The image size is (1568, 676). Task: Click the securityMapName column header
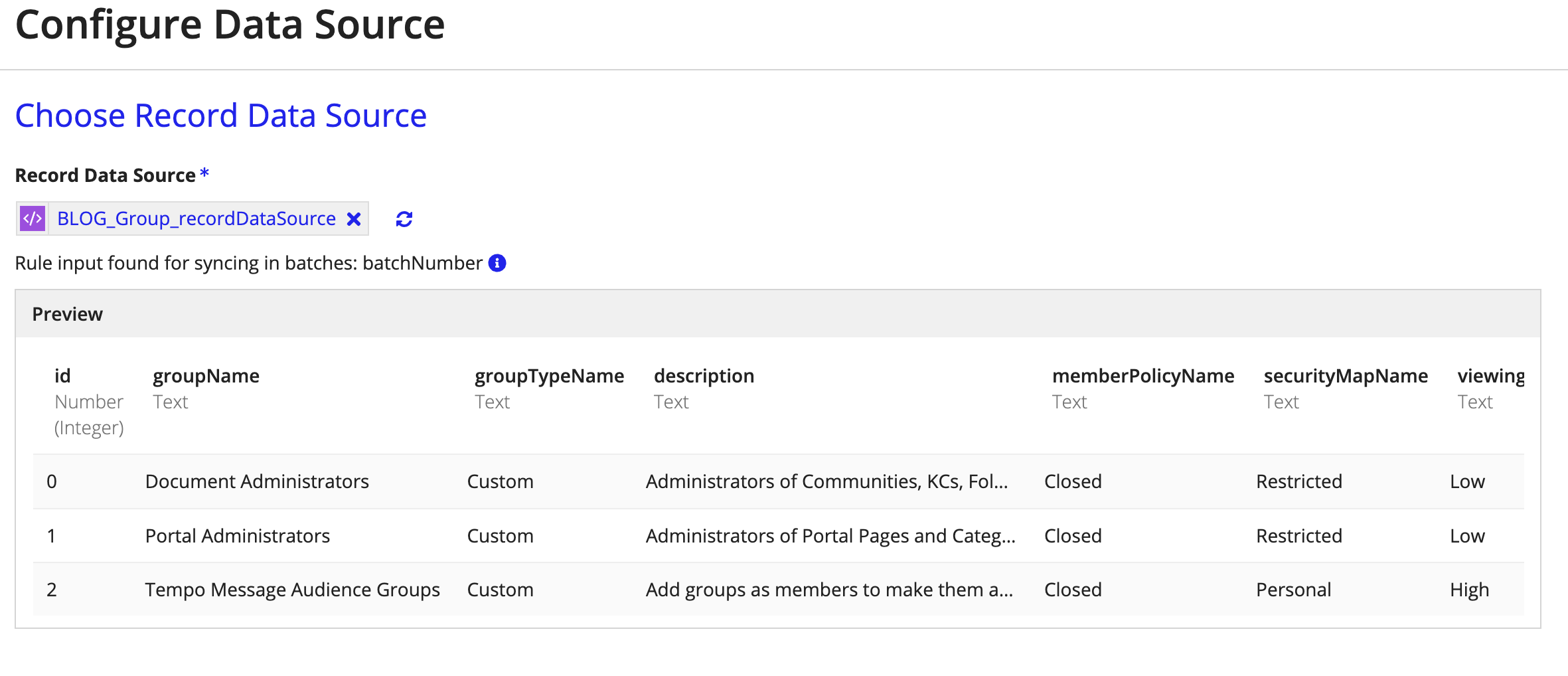pos(1345,376)
